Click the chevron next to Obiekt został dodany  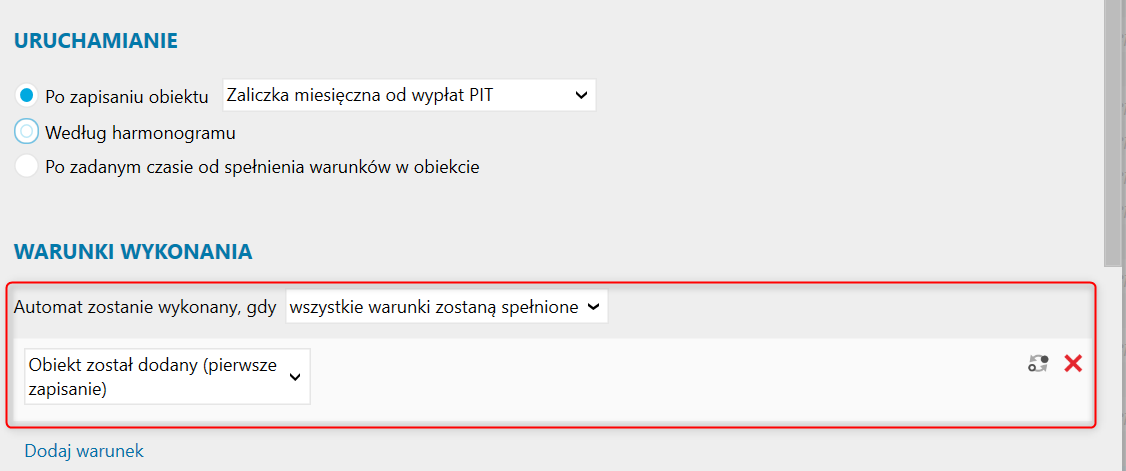pos(294,377)
